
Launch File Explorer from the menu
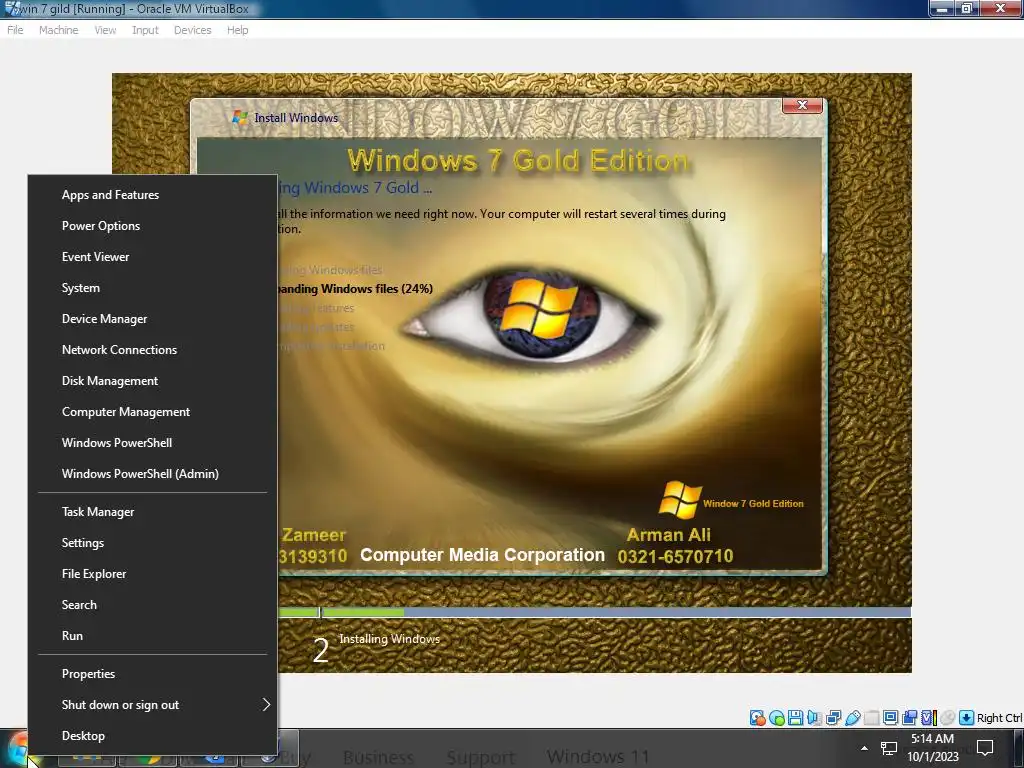pos(153,574)
